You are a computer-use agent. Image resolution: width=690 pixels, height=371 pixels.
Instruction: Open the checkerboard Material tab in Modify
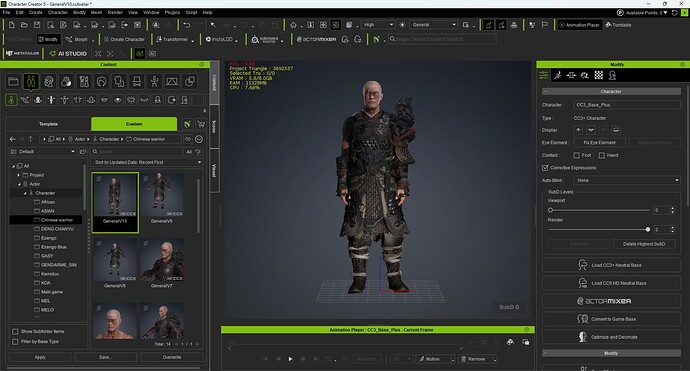(x=598, y=75)
